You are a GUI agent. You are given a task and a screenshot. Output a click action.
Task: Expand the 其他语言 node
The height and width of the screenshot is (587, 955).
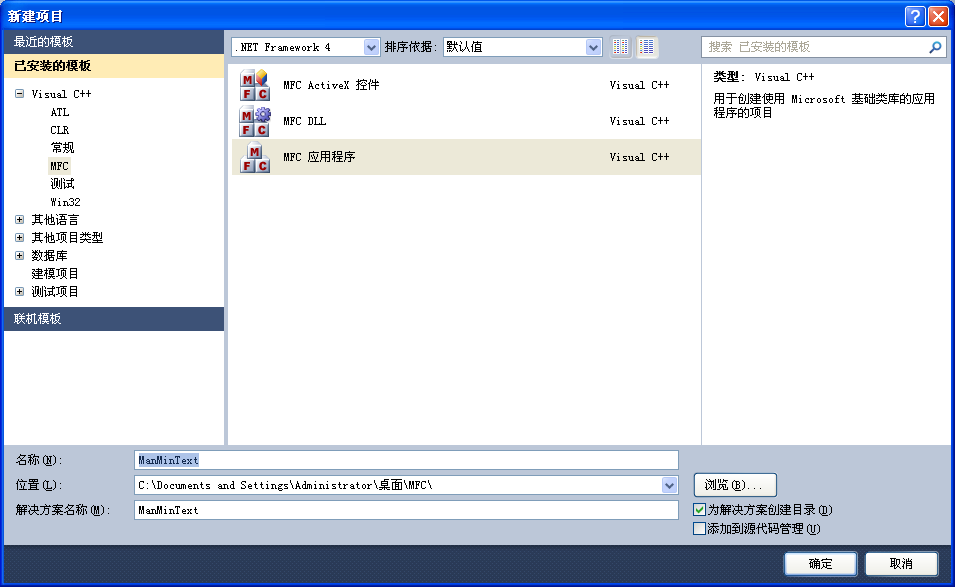19,220
